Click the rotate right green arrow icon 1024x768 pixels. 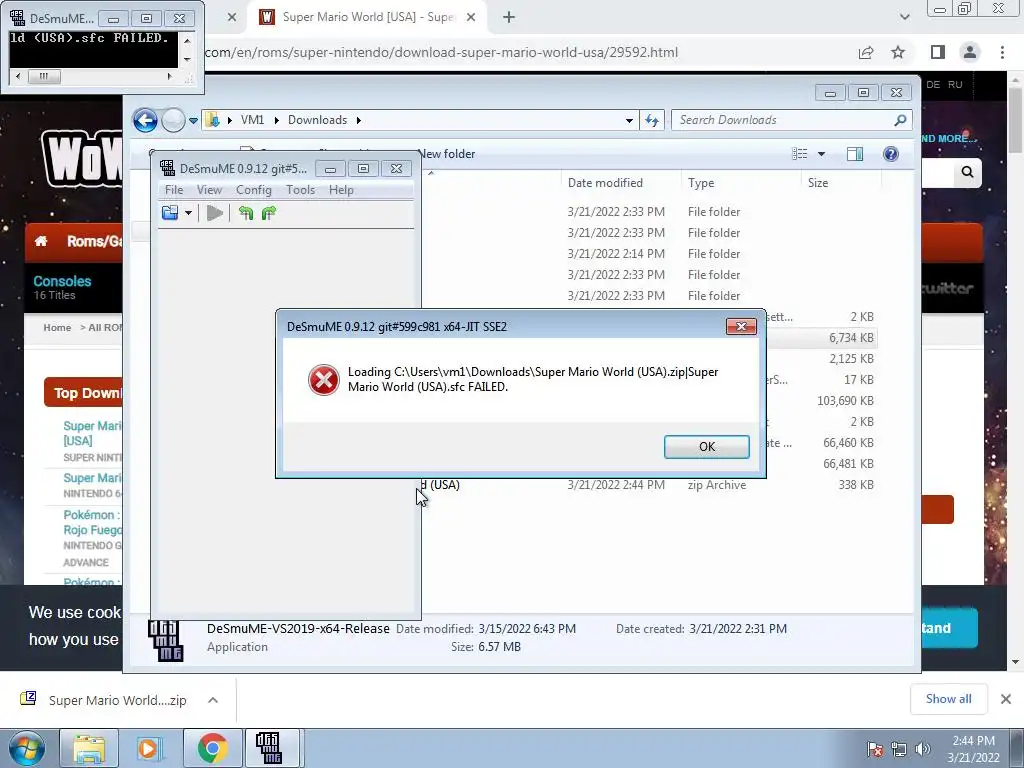click(x=268, y=213)
